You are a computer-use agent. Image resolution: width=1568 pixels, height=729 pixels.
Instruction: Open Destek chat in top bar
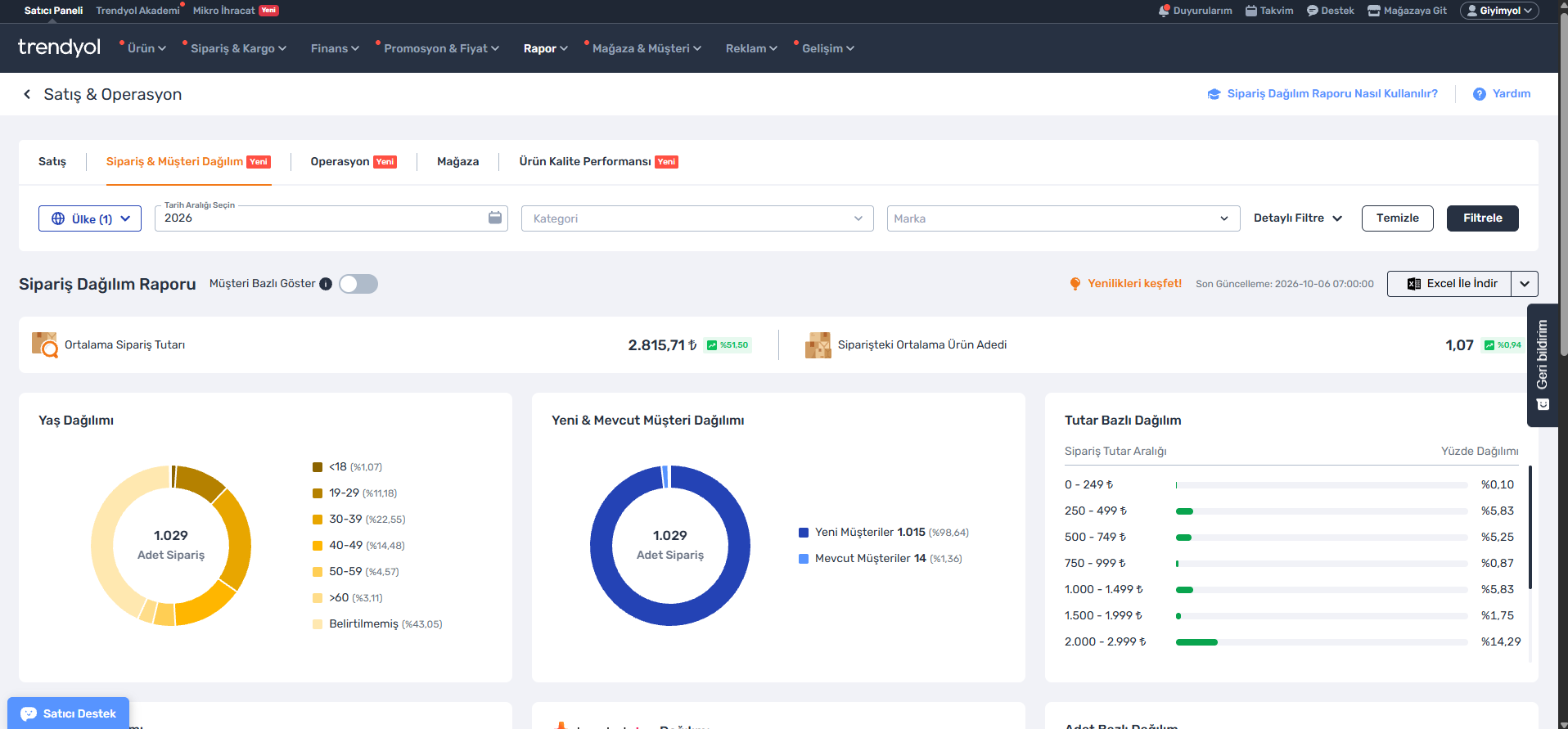pos(1330,11)
